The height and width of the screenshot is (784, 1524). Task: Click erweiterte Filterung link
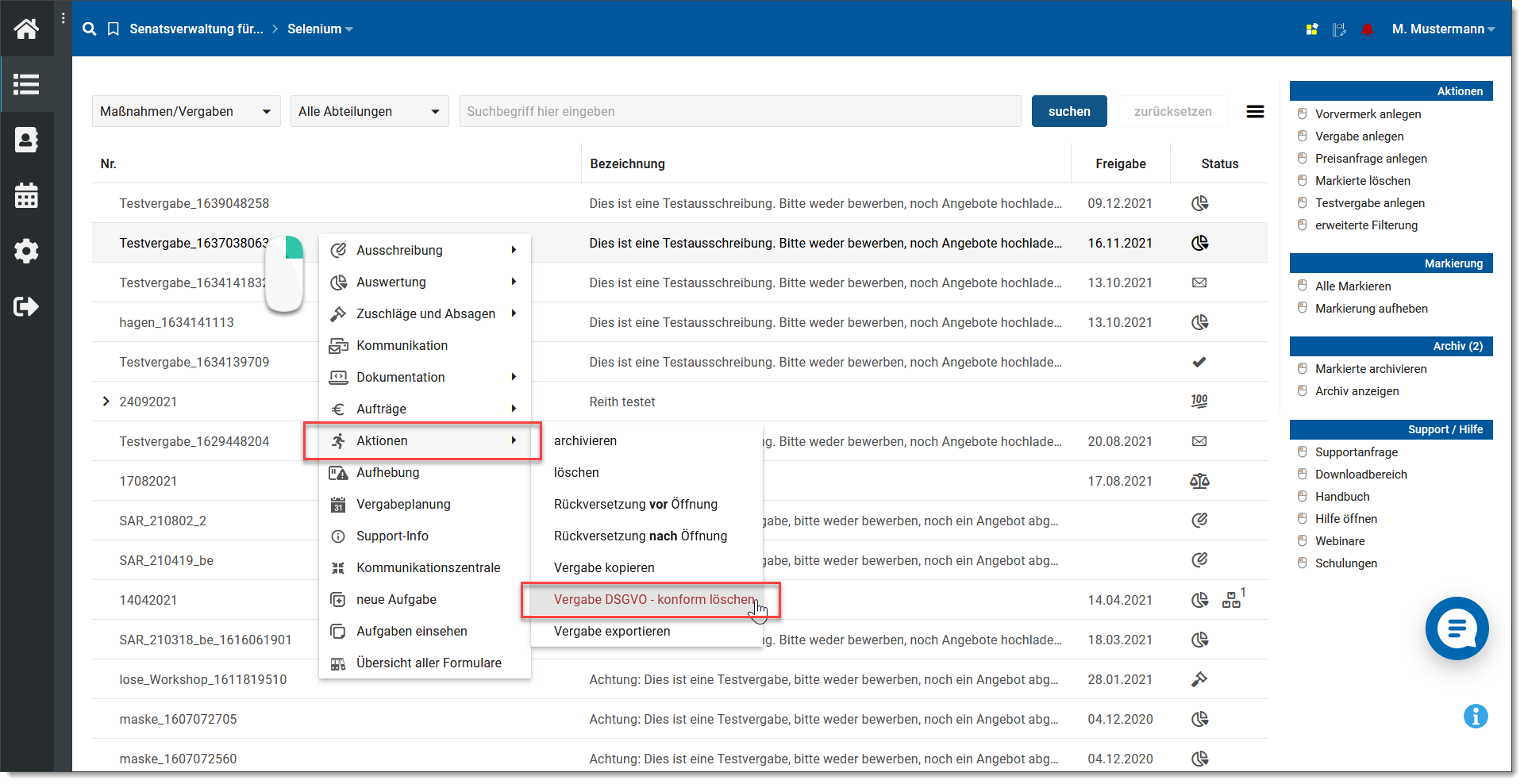point(1366,225)
